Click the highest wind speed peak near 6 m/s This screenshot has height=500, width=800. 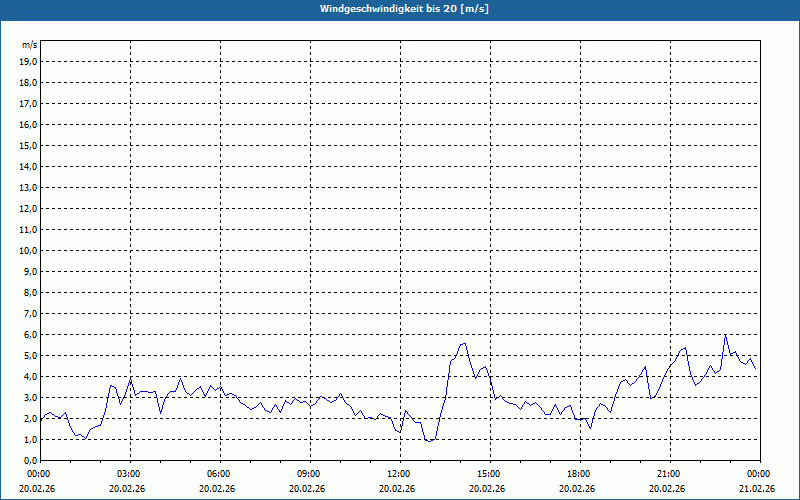[725, 335]
